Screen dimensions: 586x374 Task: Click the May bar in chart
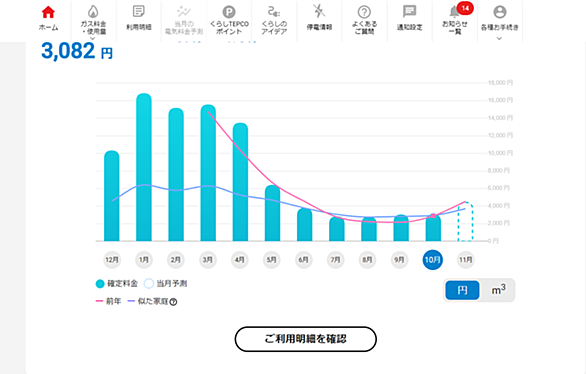tap(272, 213)
